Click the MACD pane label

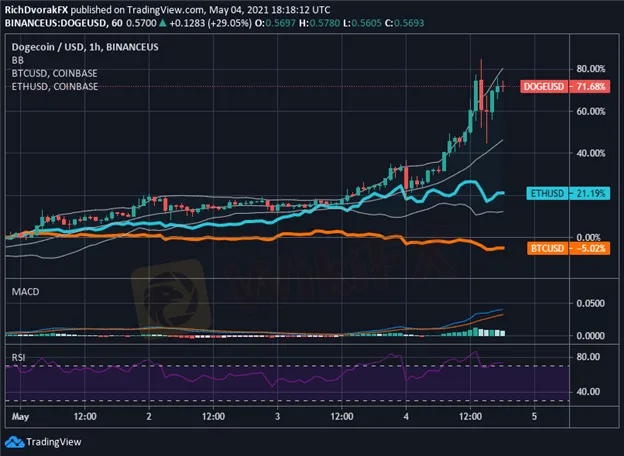[25, 292]
